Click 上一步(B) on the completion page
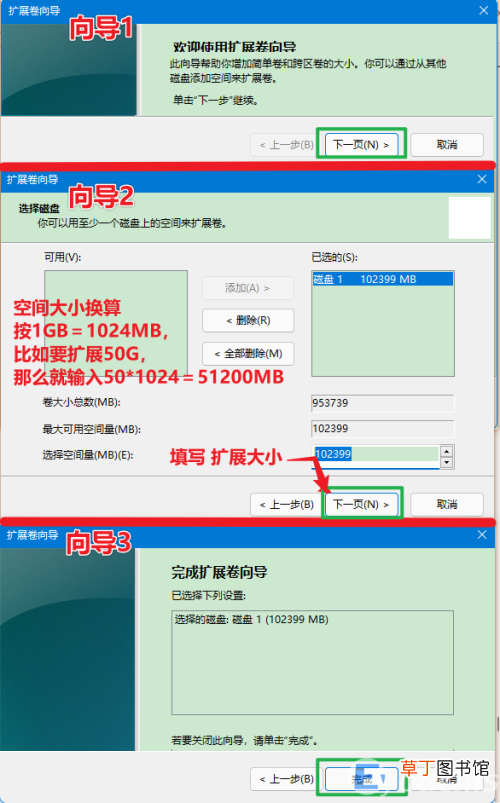Viewport: 500px width, 803px height. pos(286,779)
